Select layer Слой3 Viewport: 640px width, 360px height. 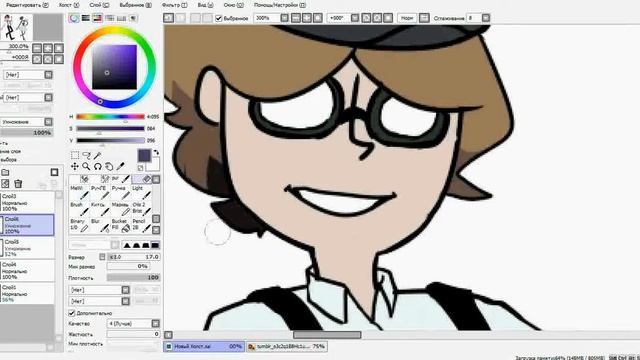27,202
